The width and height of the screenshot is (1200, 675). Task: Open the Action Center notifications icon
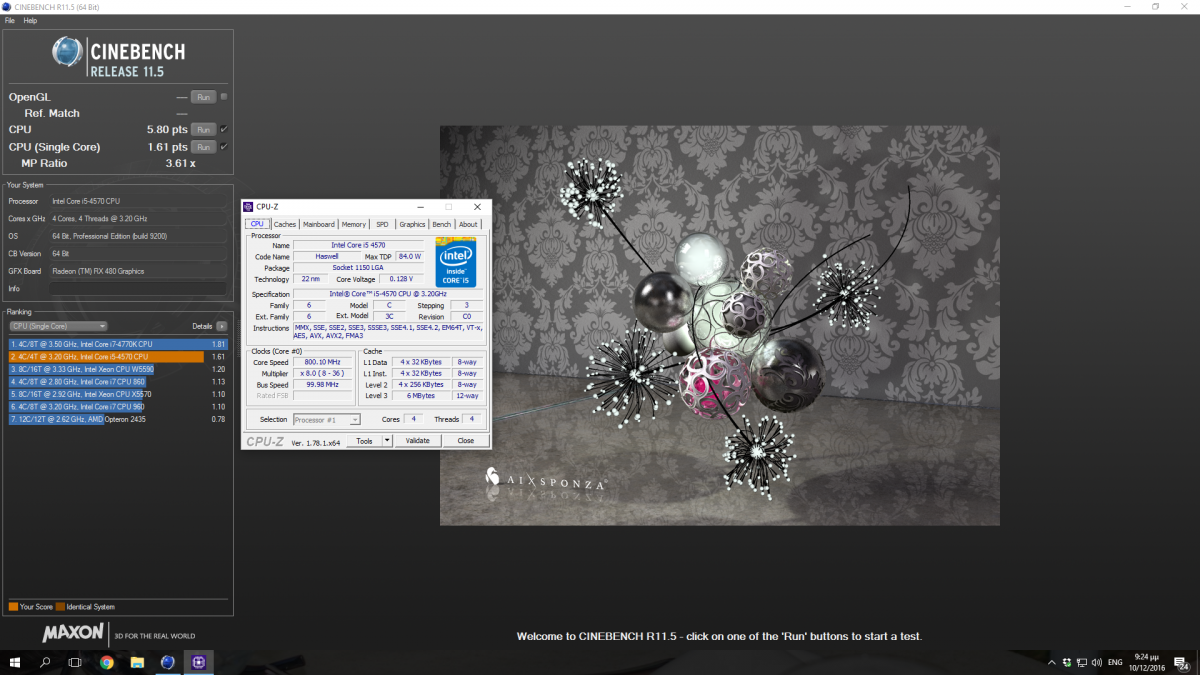pos(1183,662)
